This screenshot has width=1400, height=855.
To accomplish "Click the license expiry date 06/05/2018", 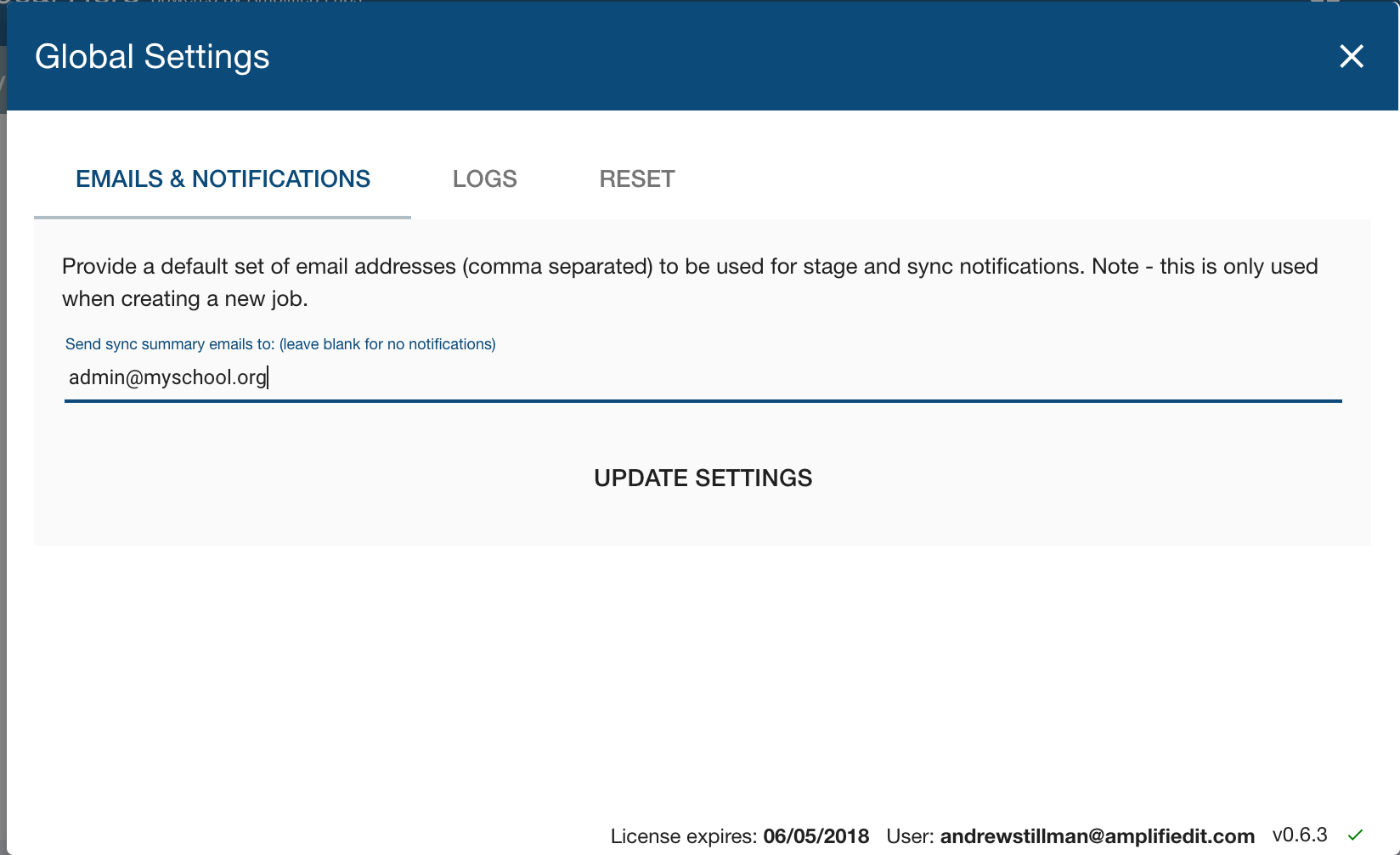I will click(x=816, y=836).
